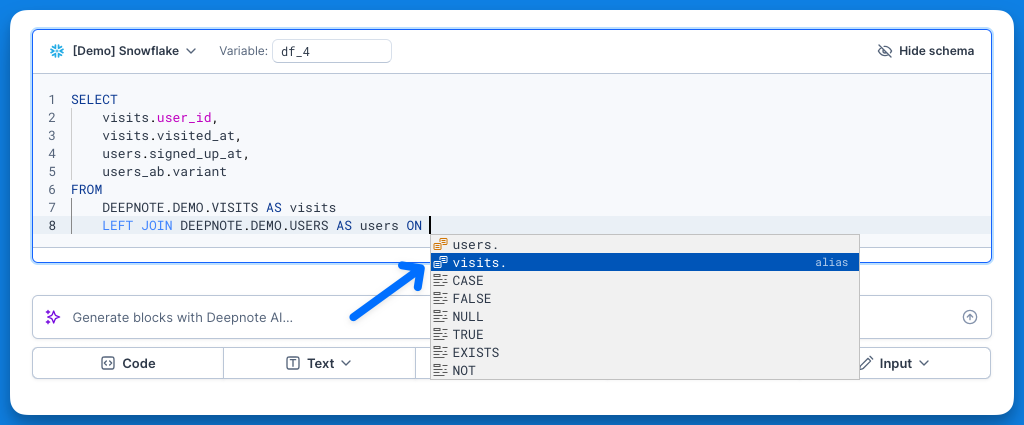The width and height of the screenshot is (1024, 425).
Task: Click the keyword icon next to CASE
Action: [x=441, y=281]
